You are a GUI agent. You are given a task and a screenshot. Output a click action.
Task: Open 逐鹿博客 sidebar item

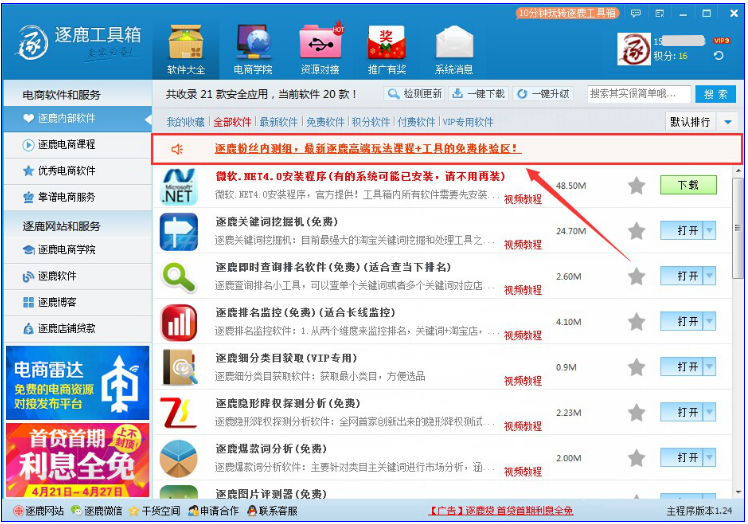(77, 302)
